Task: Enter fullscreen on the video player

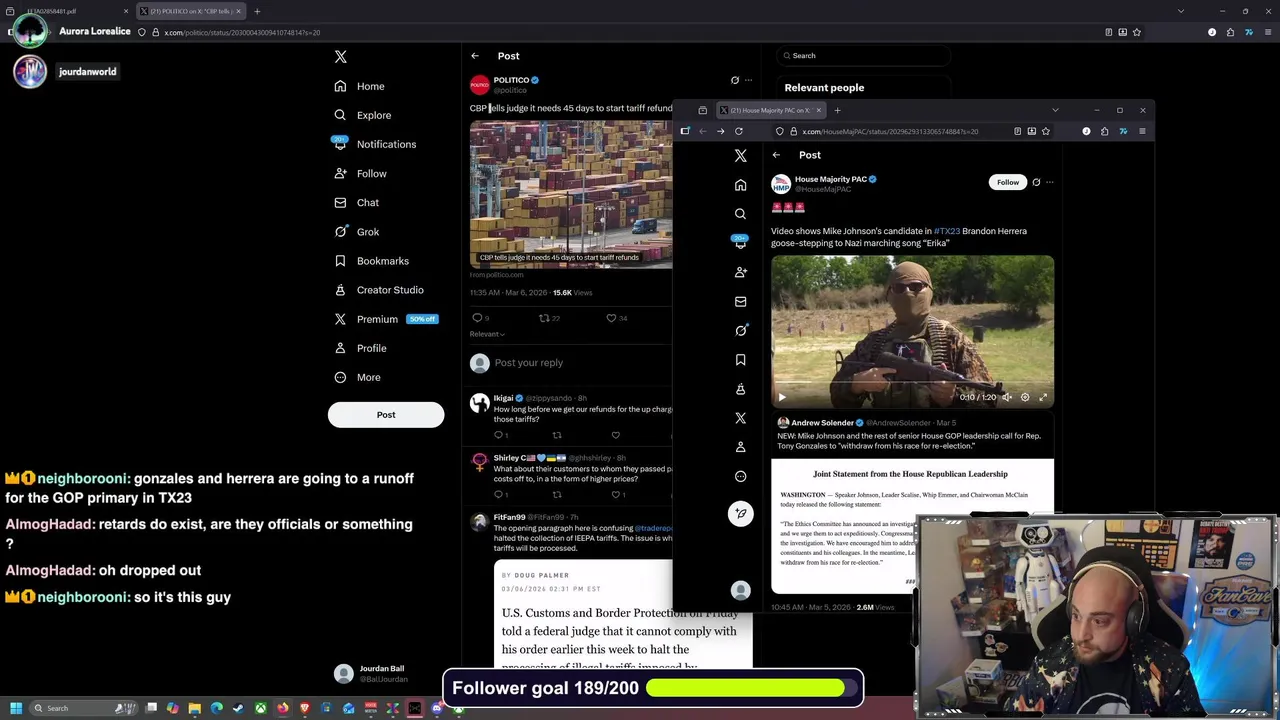Action: [x=1043, y=397]
